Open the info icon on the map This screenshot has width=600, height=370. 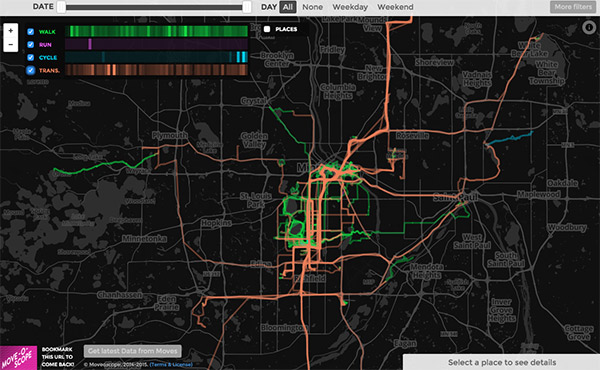click(x=589, y=27)
